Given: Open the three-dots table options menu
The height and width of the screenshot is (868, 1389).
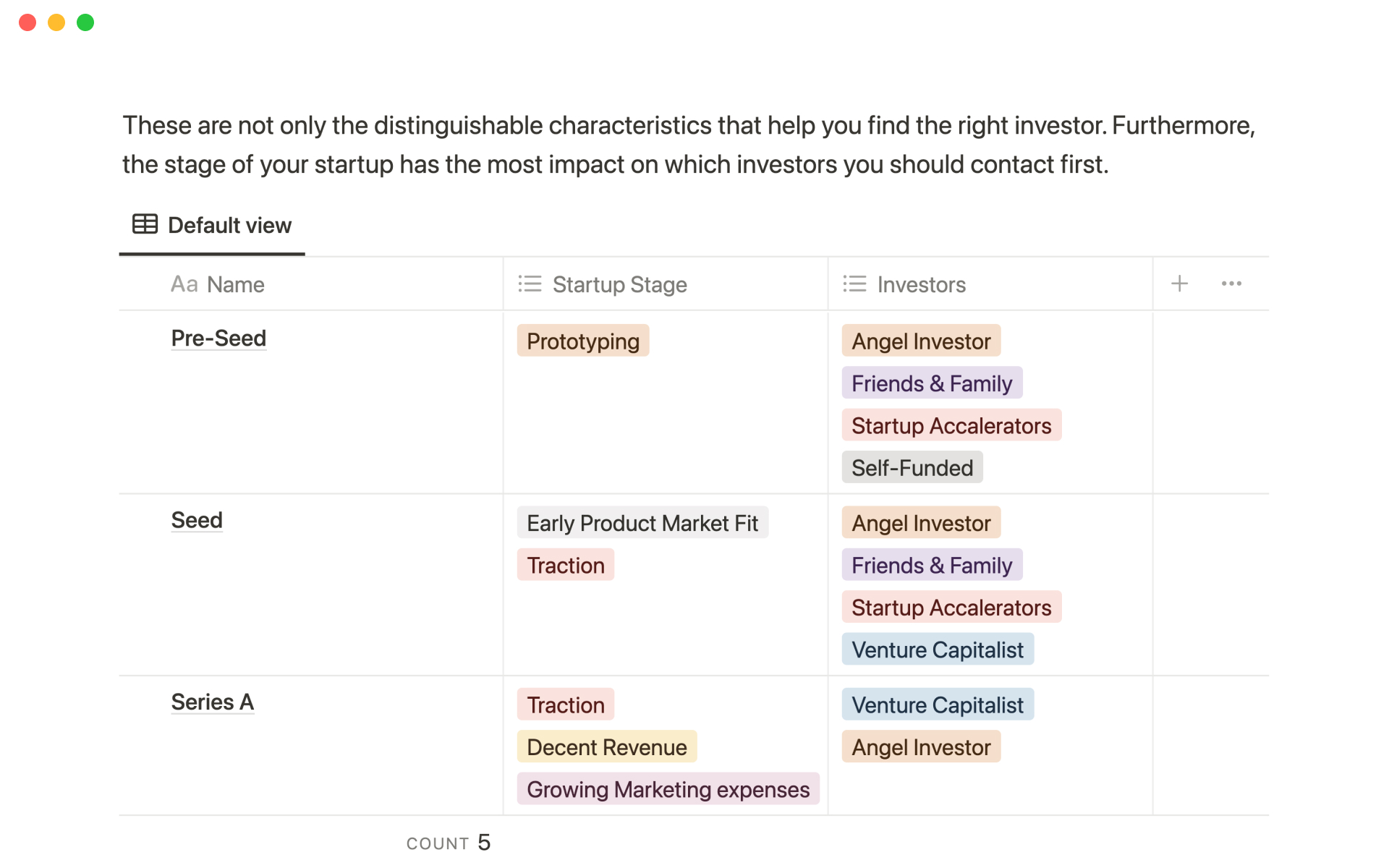Looking at the screenshot, I should (x=1231, y=284).
